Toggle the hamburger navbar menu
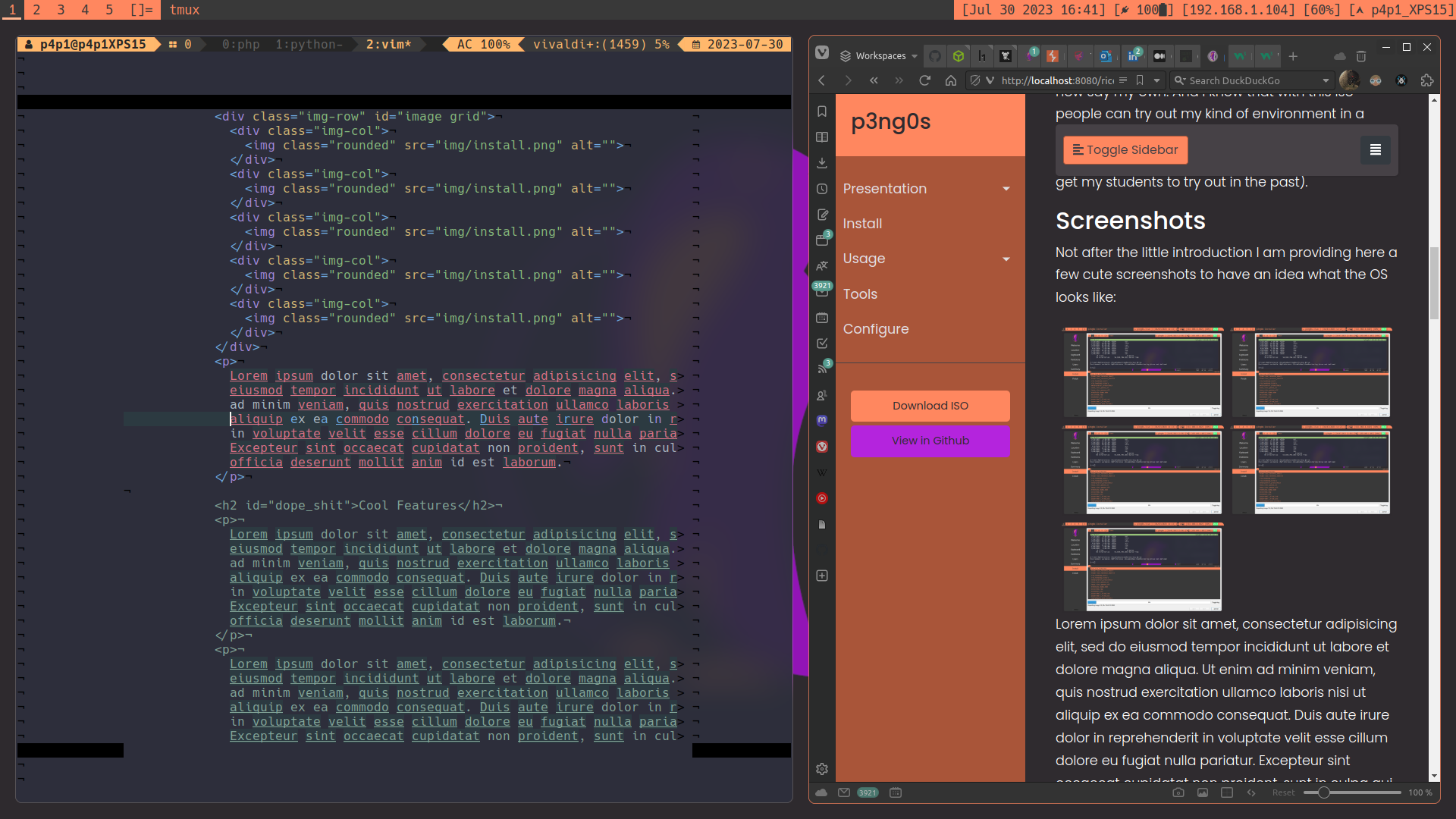1456x819 pixels. point(1375,150)
